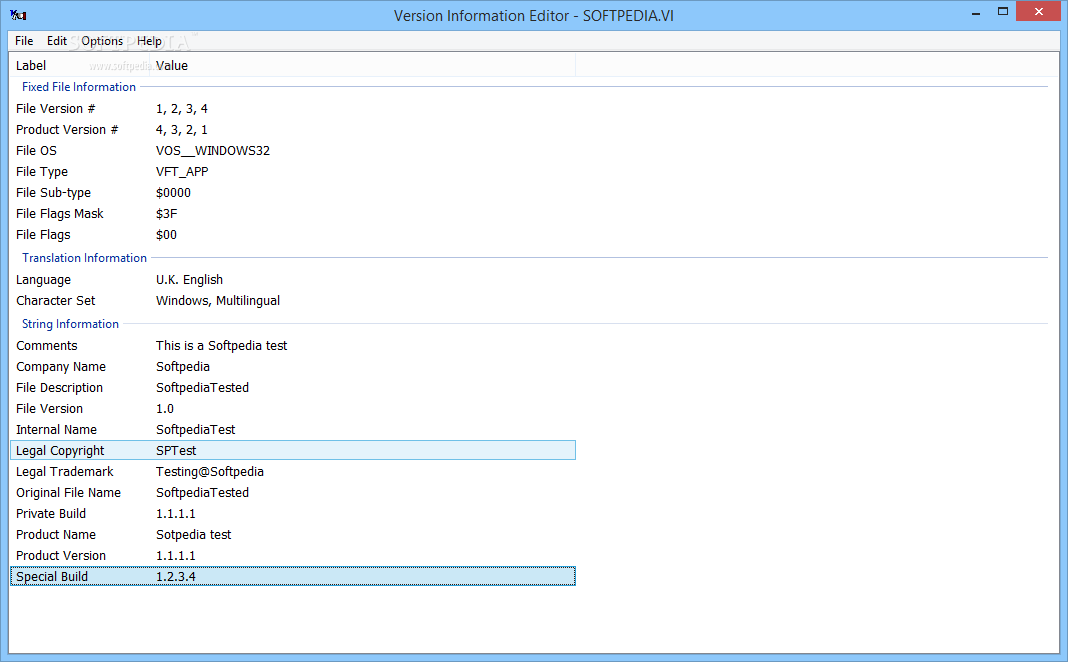Select the Original File Name row
This screenshot has height=662, width=1068.
click(293, 493)
